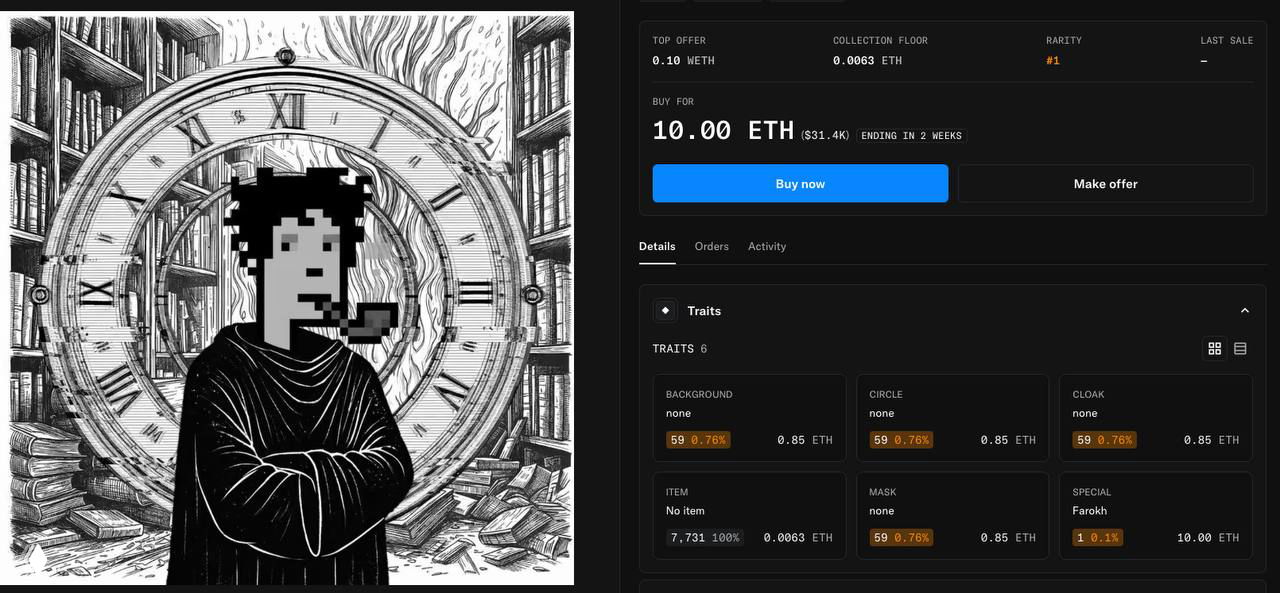Click the Traits diamond icon

tap(665, 311)
